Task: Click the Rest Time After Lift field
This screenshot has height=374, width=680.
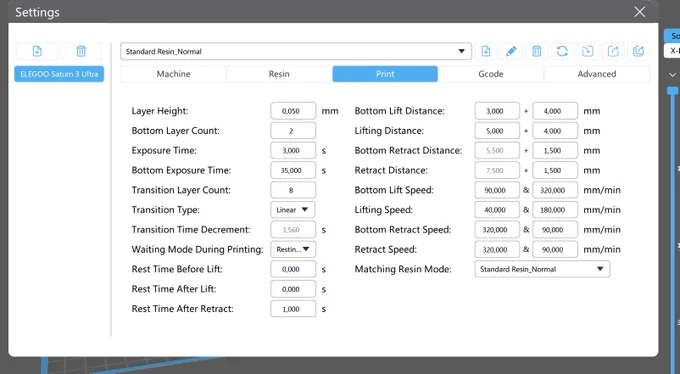Action: 293,289
